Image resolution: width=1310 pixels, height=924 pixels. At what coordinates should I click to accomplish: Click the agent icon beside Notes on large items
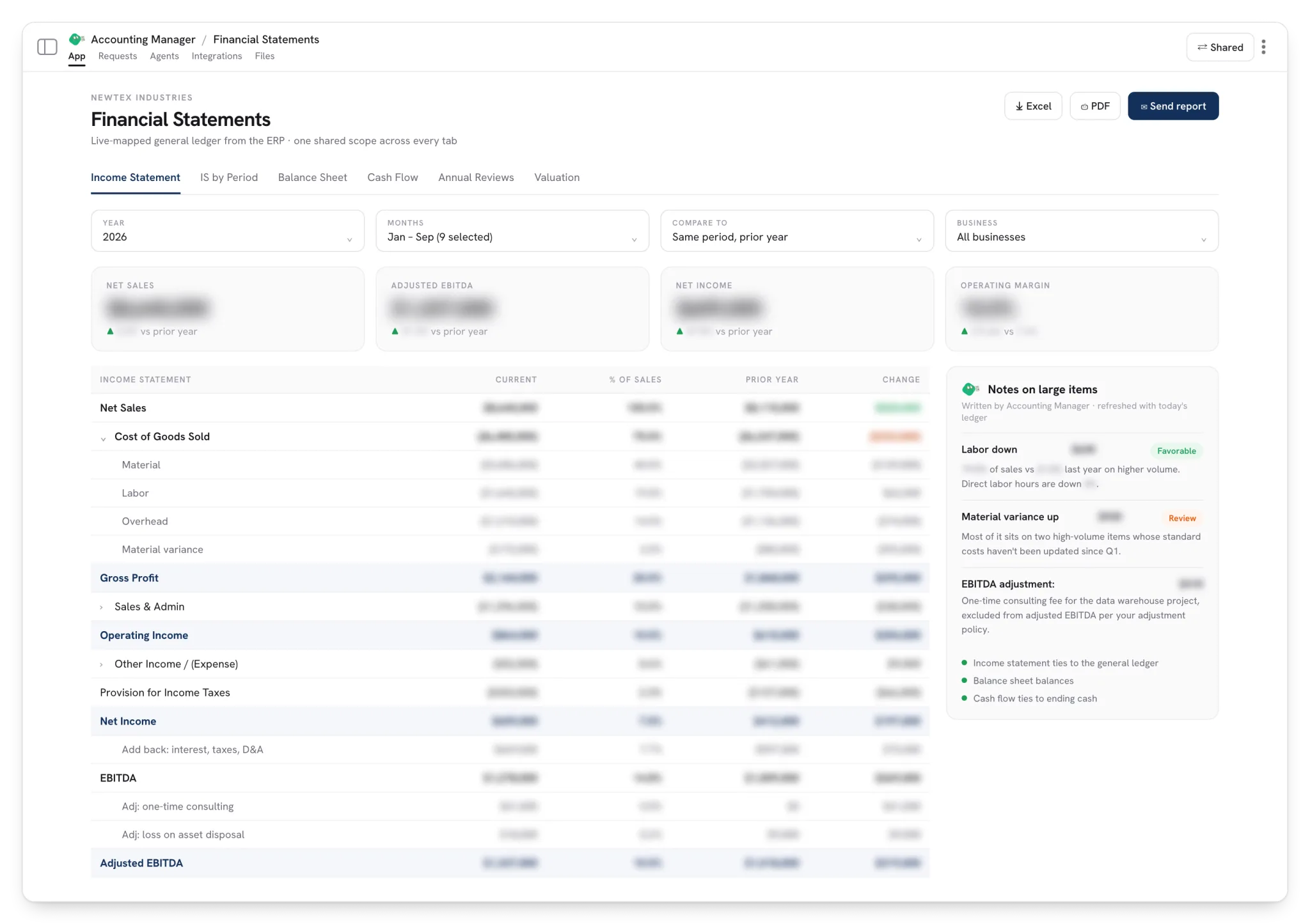pos(970,389)
